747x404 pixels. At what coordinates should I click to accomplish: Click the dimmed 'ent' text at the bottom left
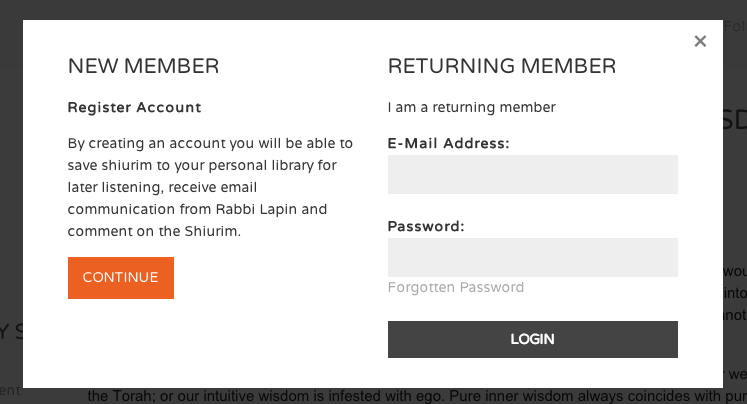tap(10, 391)
